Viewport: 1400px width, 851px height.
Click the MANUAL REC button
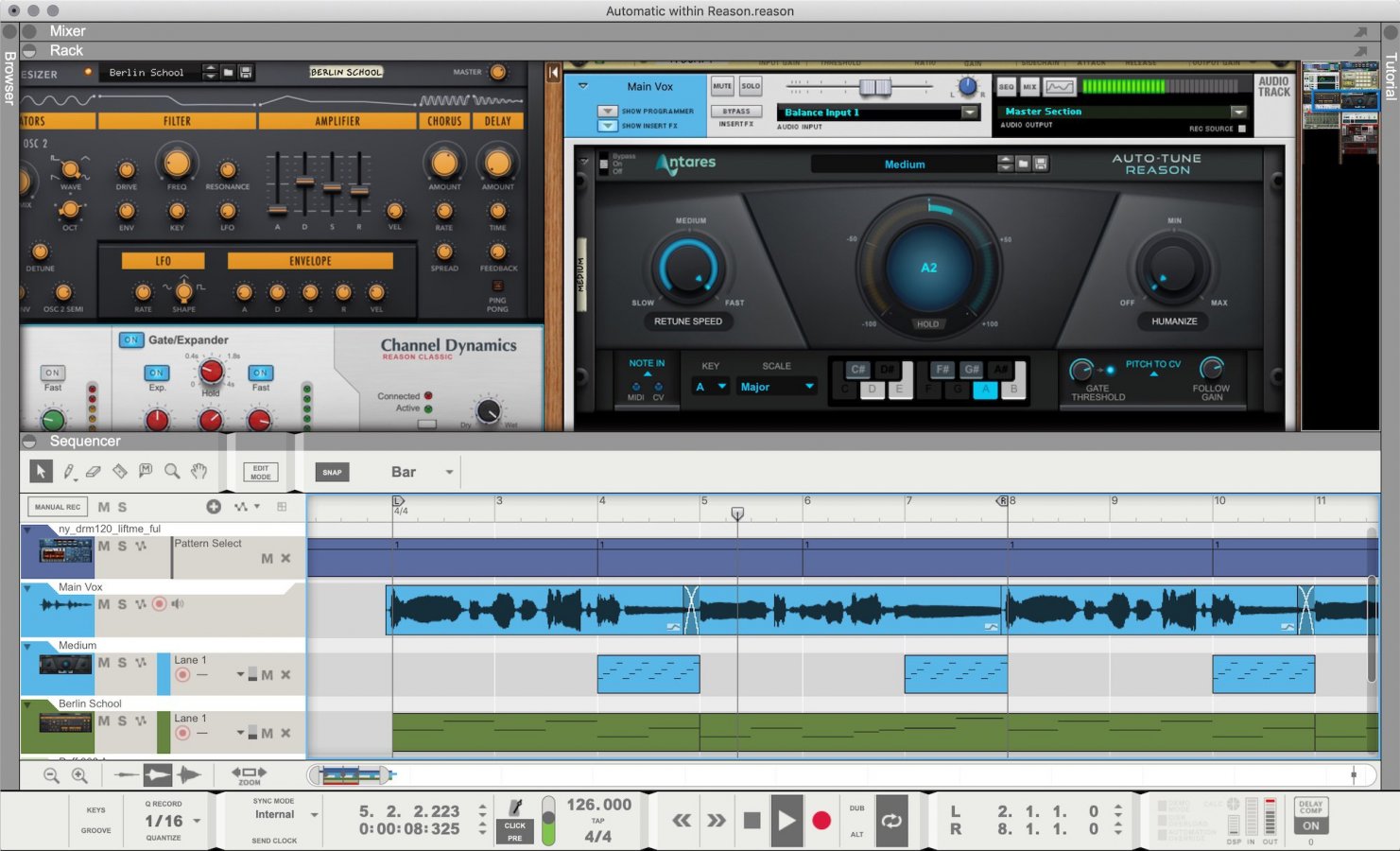(x=56, y=507)
